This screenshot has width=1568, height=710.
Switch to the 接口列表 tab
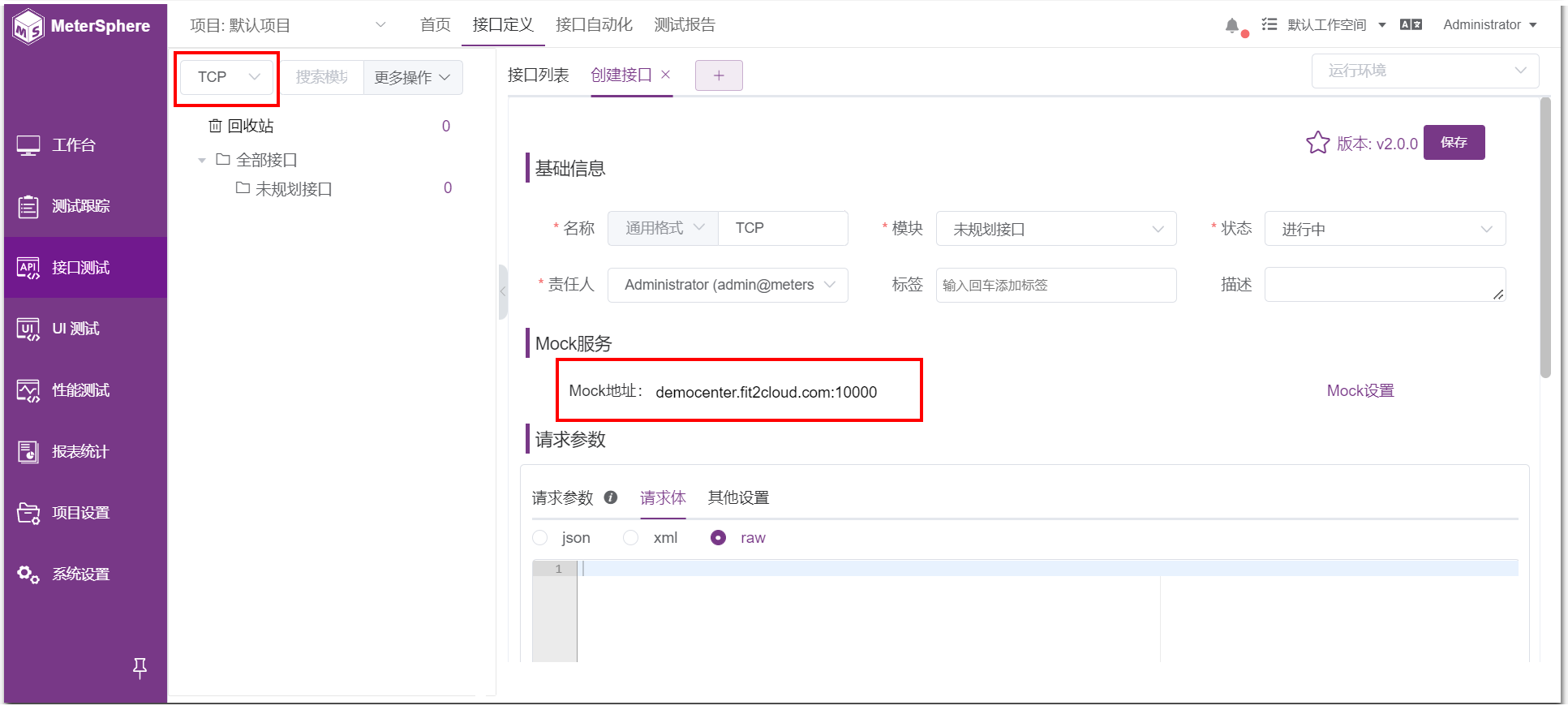[539, 75]
